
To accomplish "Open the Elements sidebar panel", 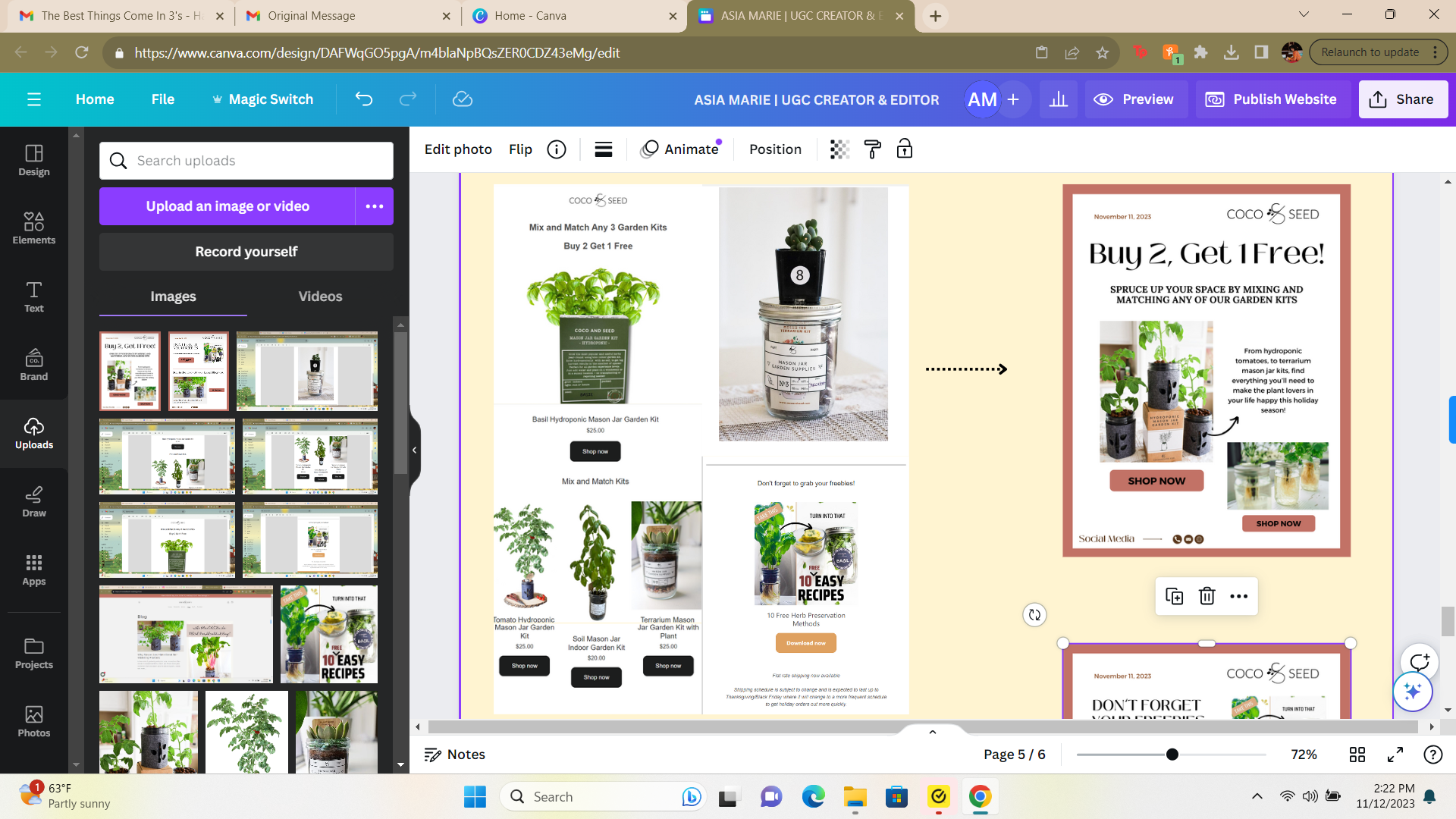I will [34, 228].
